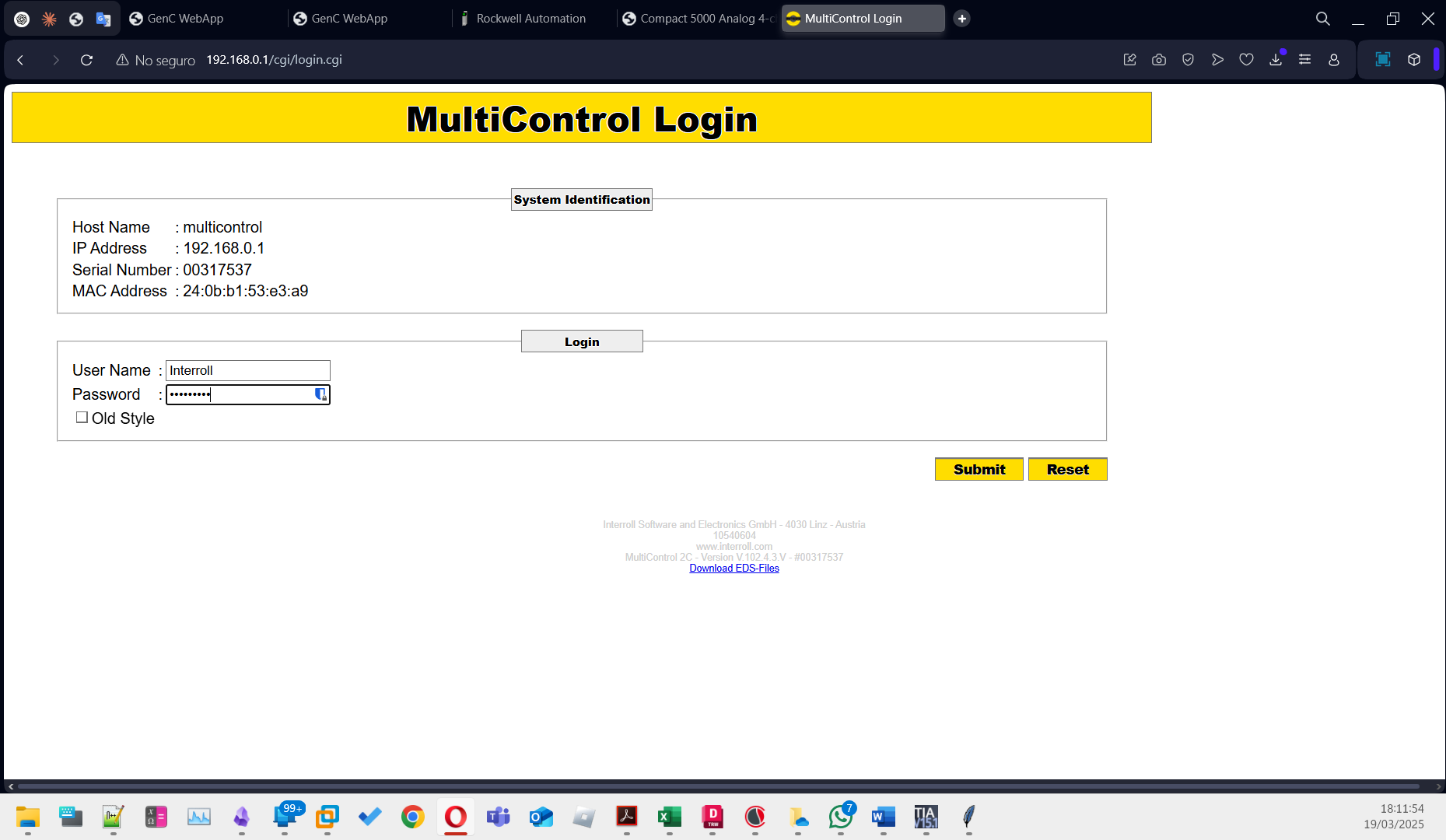
Task: Open Excel from taskbar
Action: click(670, 817)
